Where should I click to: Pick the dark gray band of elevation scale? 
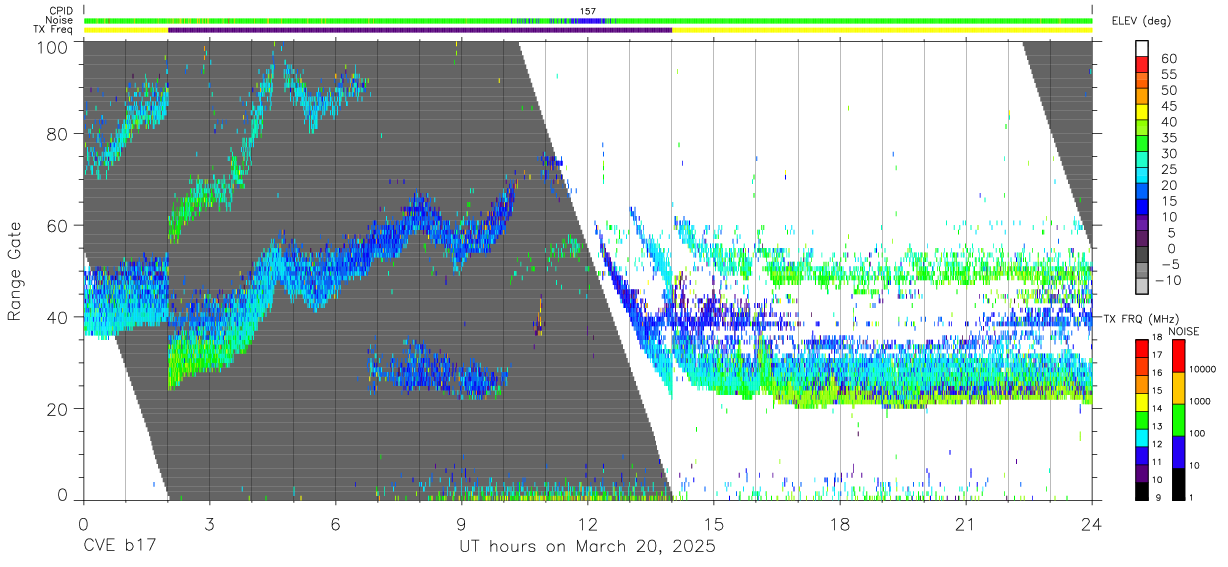(1142, 254)
